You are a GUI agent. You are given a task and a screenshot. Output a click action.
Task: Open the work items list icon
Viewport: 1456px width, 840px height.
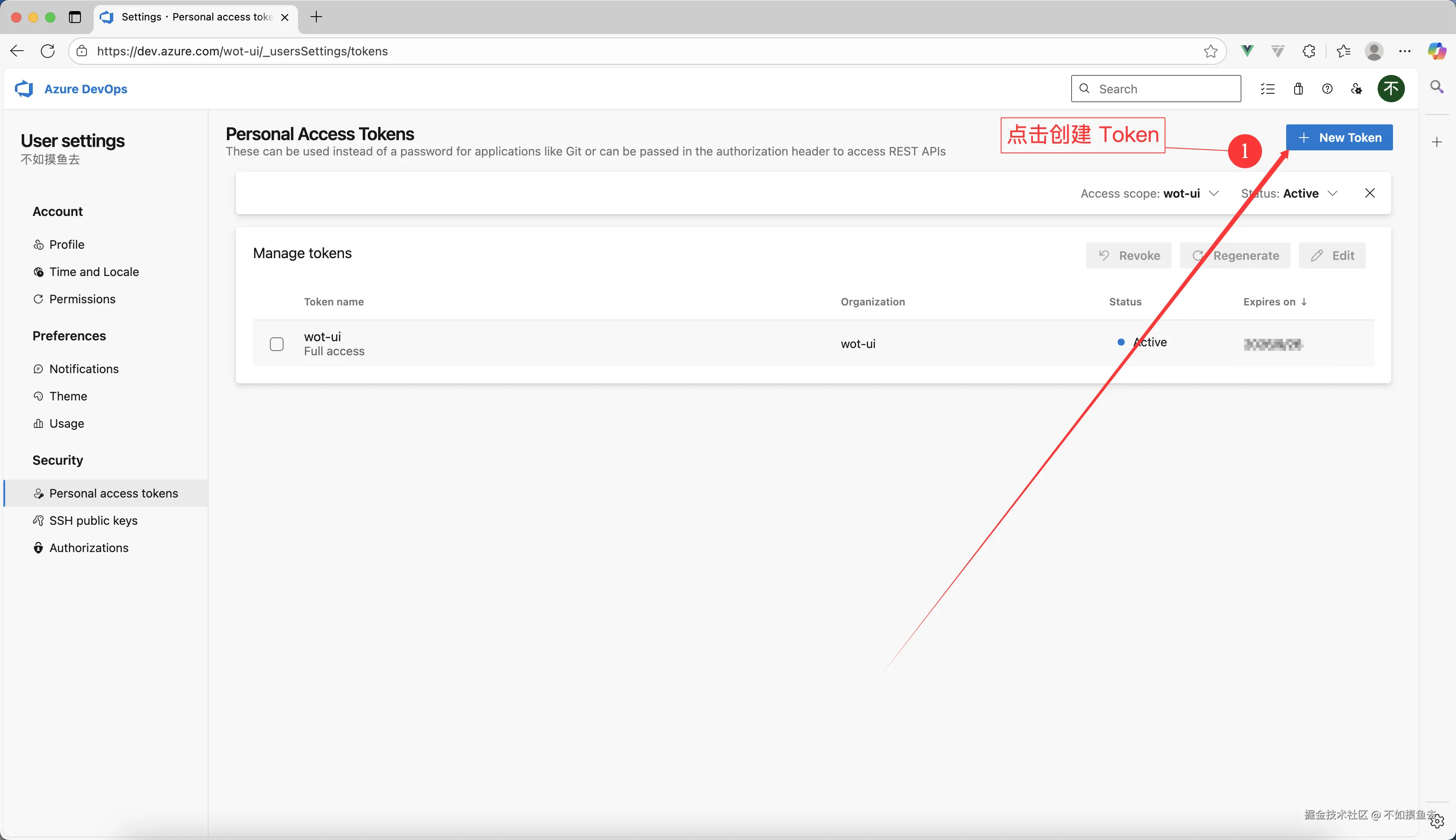point(1267,89)
